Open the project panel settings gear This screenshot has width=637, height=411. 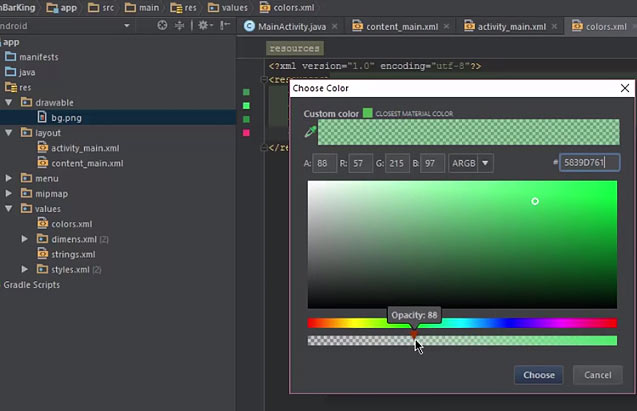[204, 26]
